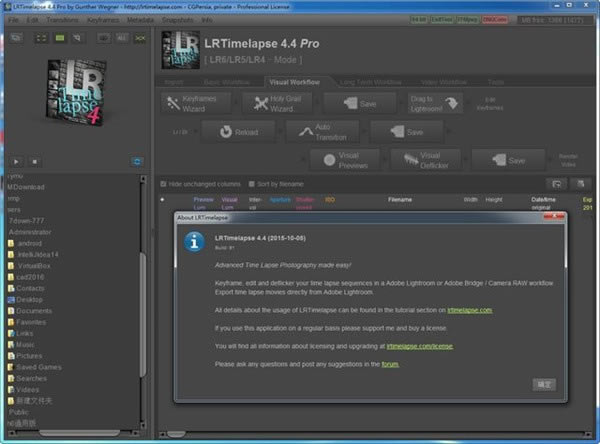Click the Render Video label

(x=568, y=160)
